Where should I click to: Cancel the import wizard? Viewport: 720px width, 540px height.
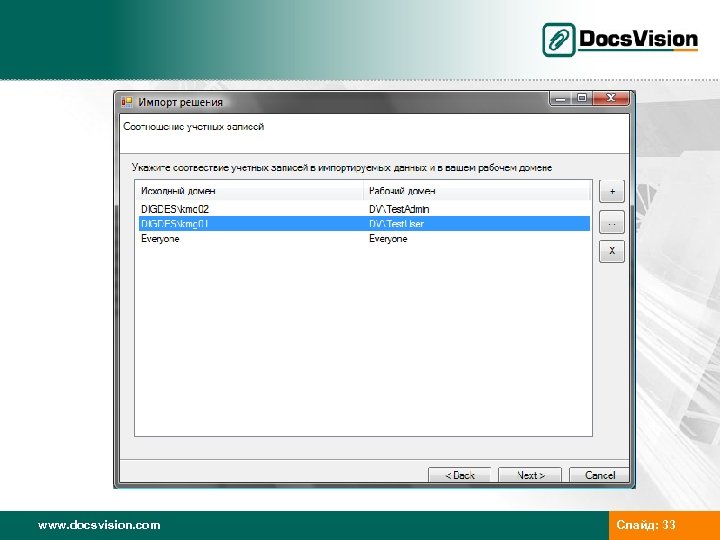point(599,475)
